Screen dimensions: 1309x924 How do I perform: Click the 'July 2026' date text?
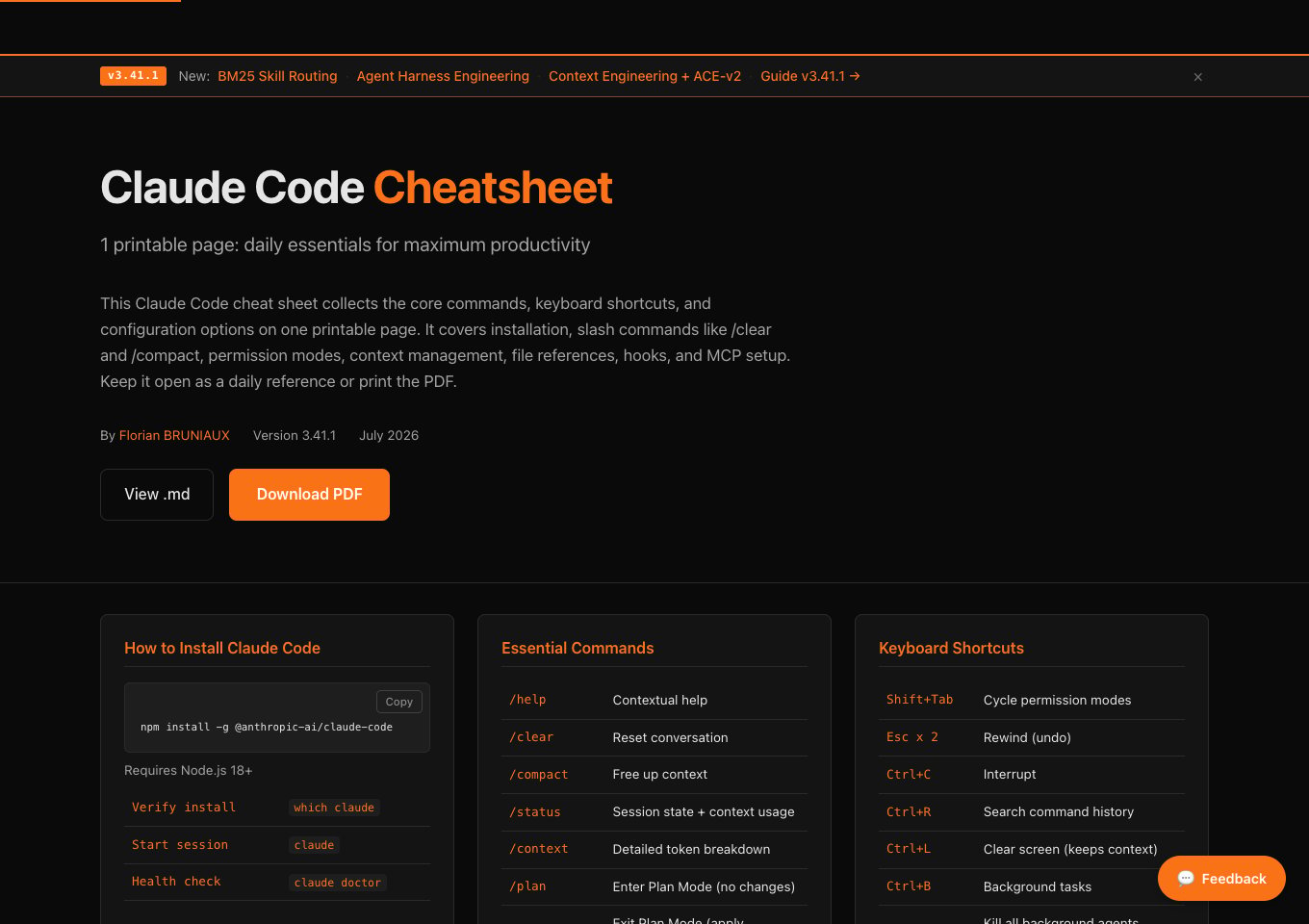(389, 435)
